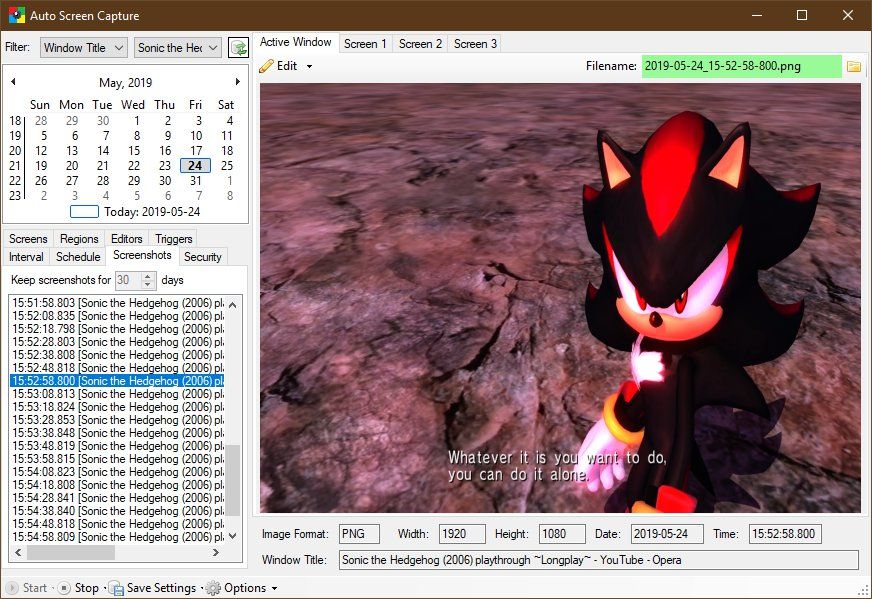Click the Stop capture icon in the bottom toolbar
Image resolution: width=872 pixels, height=599 pixels.
point(63,588)
